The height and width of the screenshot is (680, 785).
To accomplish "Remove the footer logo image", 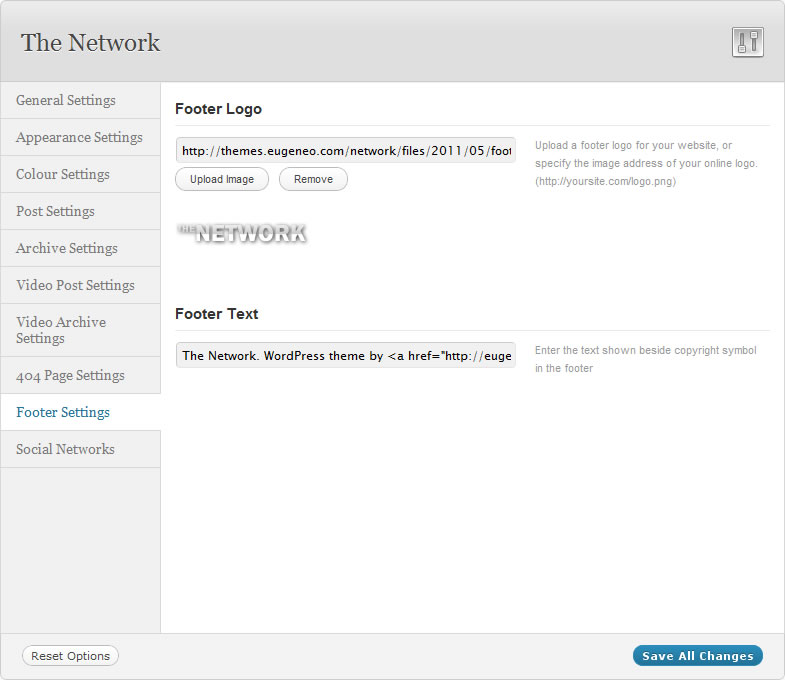I will tap(313, 179).
